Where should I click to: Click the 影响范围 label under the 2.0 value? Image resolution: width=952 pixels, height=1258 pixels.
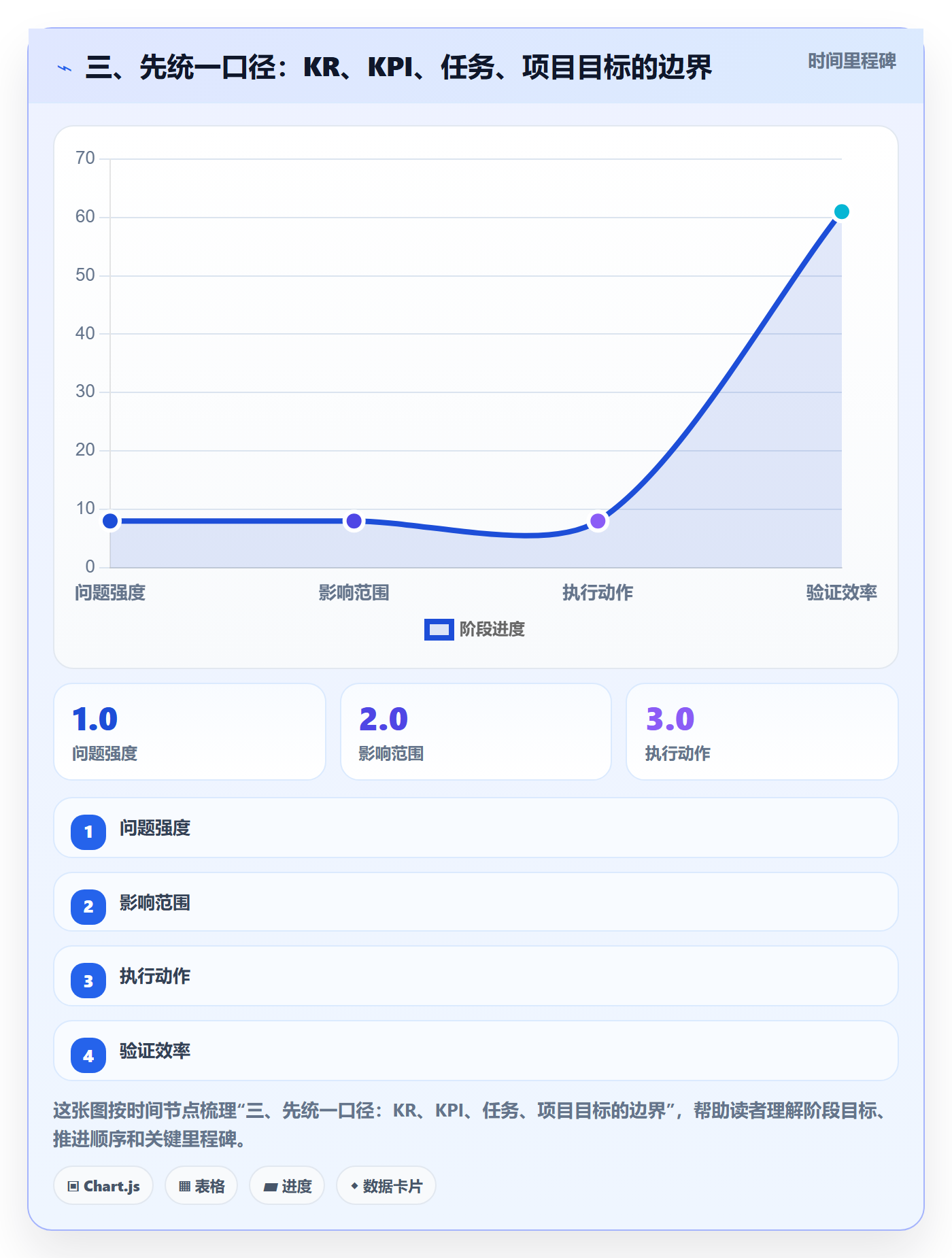[x=392, y=753]
